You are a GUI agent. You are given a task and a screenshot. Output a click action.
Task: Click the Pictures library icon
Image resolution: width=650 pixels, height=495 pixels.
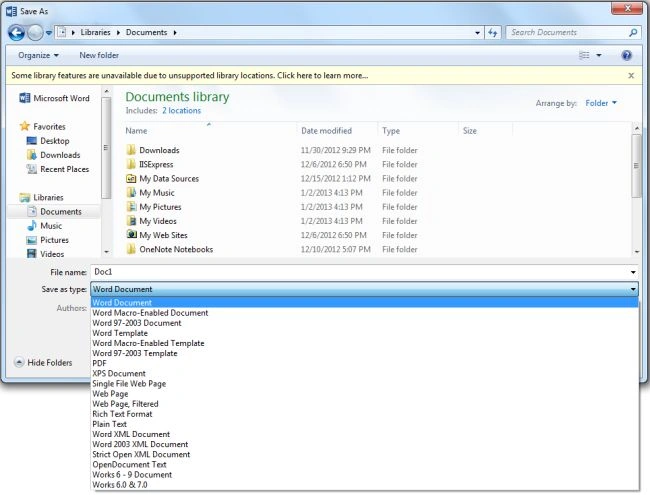[x=32, y=240]
